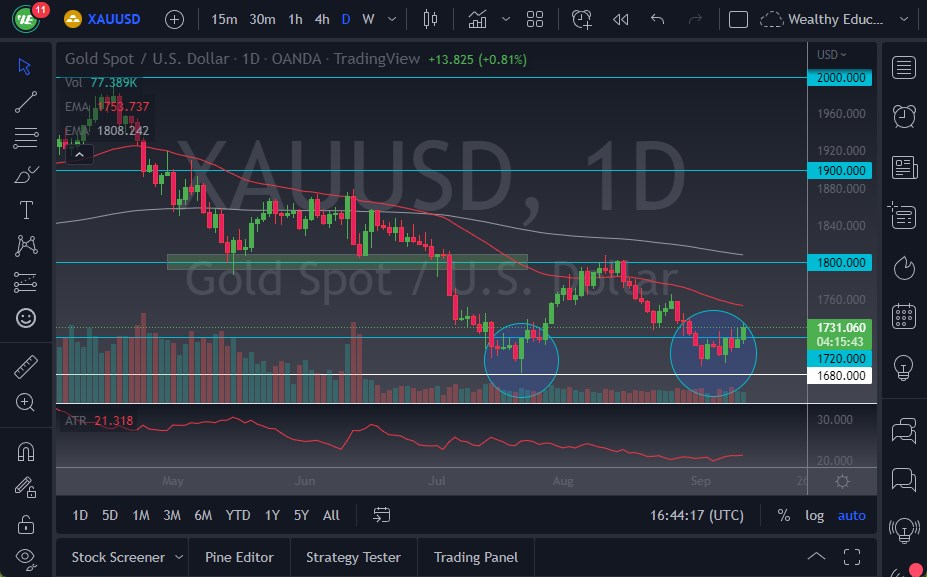The height and width of the screenshot is (577, 927).
Task: Expand the chart type dropdown arrow
Action: 507,19
